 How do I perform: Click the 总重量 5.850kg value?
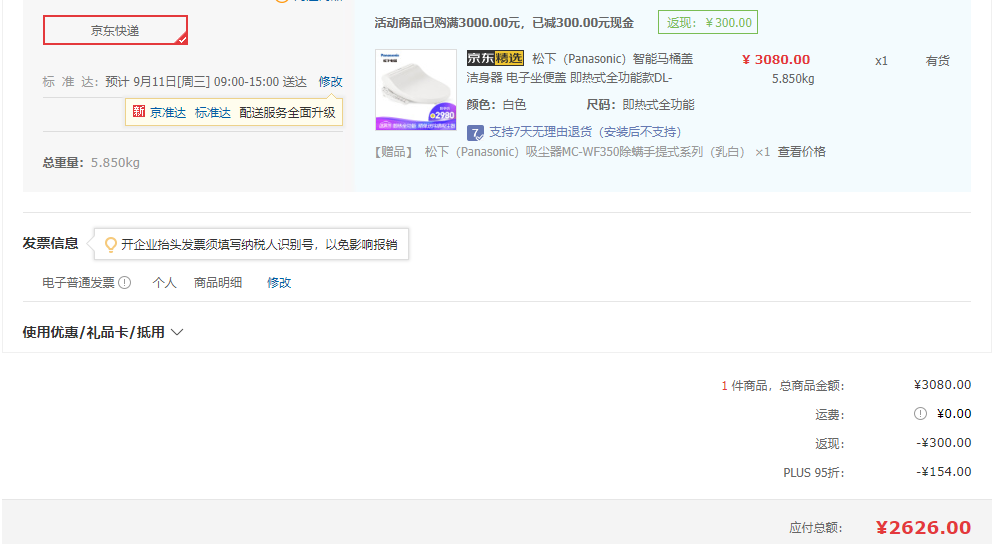click(115, 163)
